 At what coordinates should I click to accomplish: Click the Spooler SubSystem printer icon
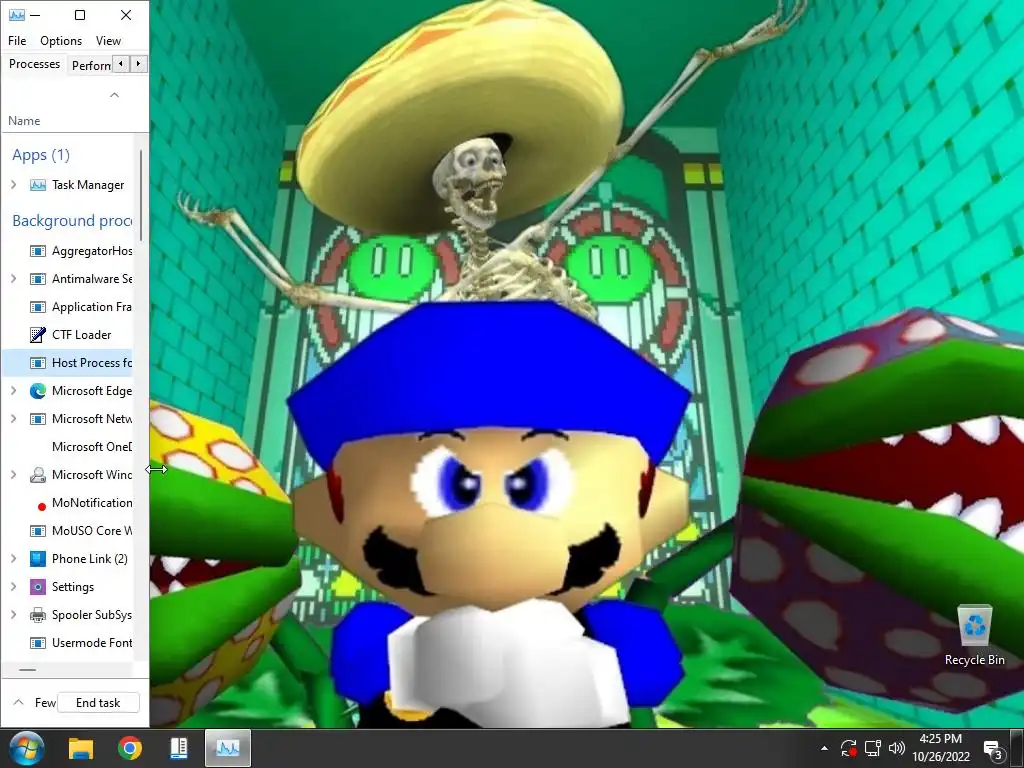pos(38,615)
